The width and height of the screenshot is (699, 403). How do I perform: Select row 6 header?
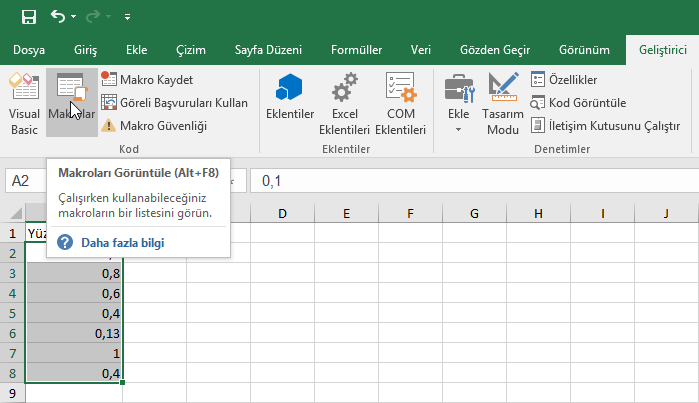pos(12,333)
